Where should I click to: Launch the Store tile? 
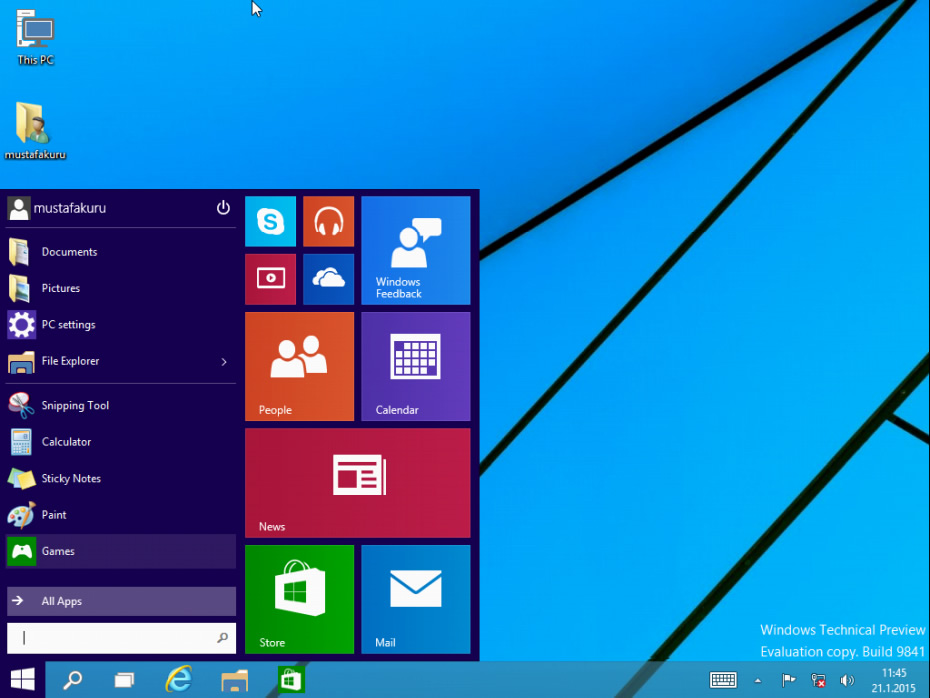[300, 599]
